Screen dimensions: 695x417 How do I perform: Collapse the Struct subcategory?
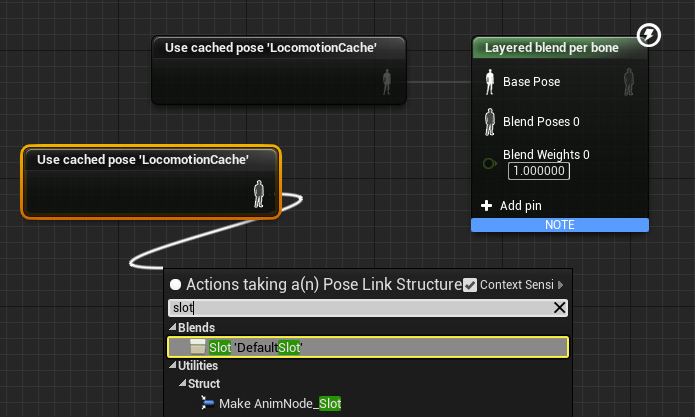[183, 383]
